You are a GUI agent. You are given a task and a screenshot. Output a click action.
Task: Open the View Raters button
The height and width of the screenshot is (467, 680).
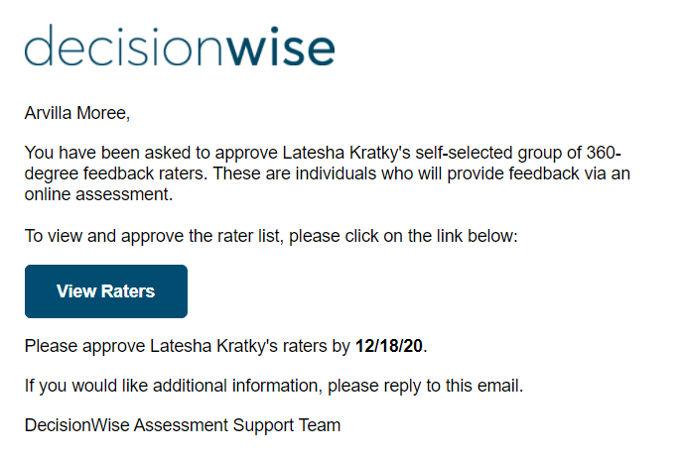(106, 291)
